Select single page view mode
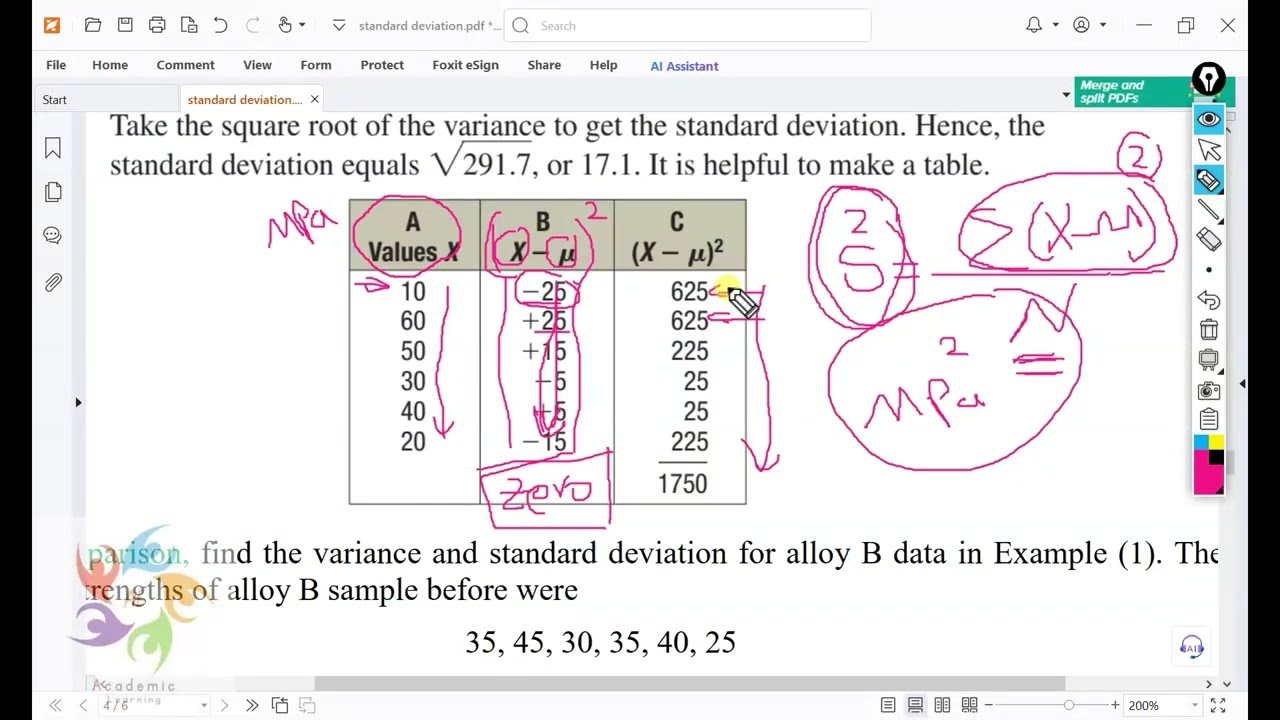This screenshot has width=1280, height=720. (888, 705)
